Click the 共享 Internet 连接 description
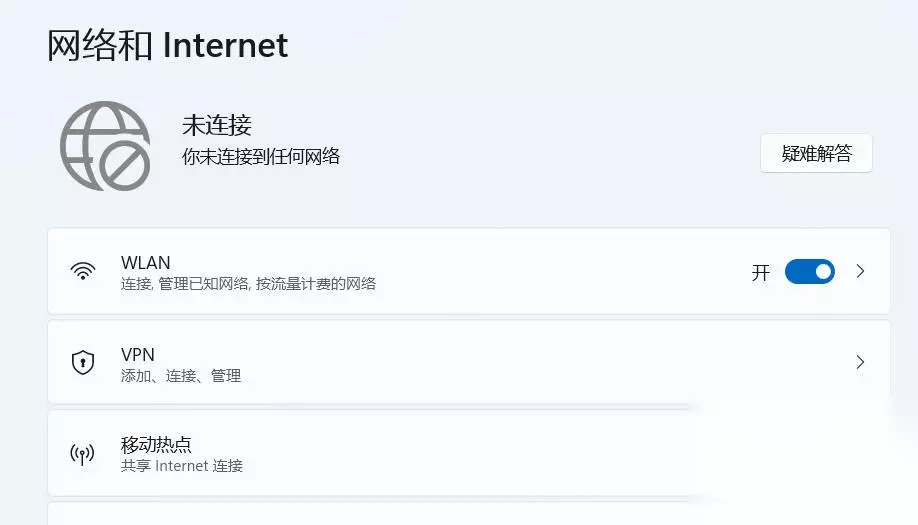Viewport: 918px width, 525px height. 182,466
